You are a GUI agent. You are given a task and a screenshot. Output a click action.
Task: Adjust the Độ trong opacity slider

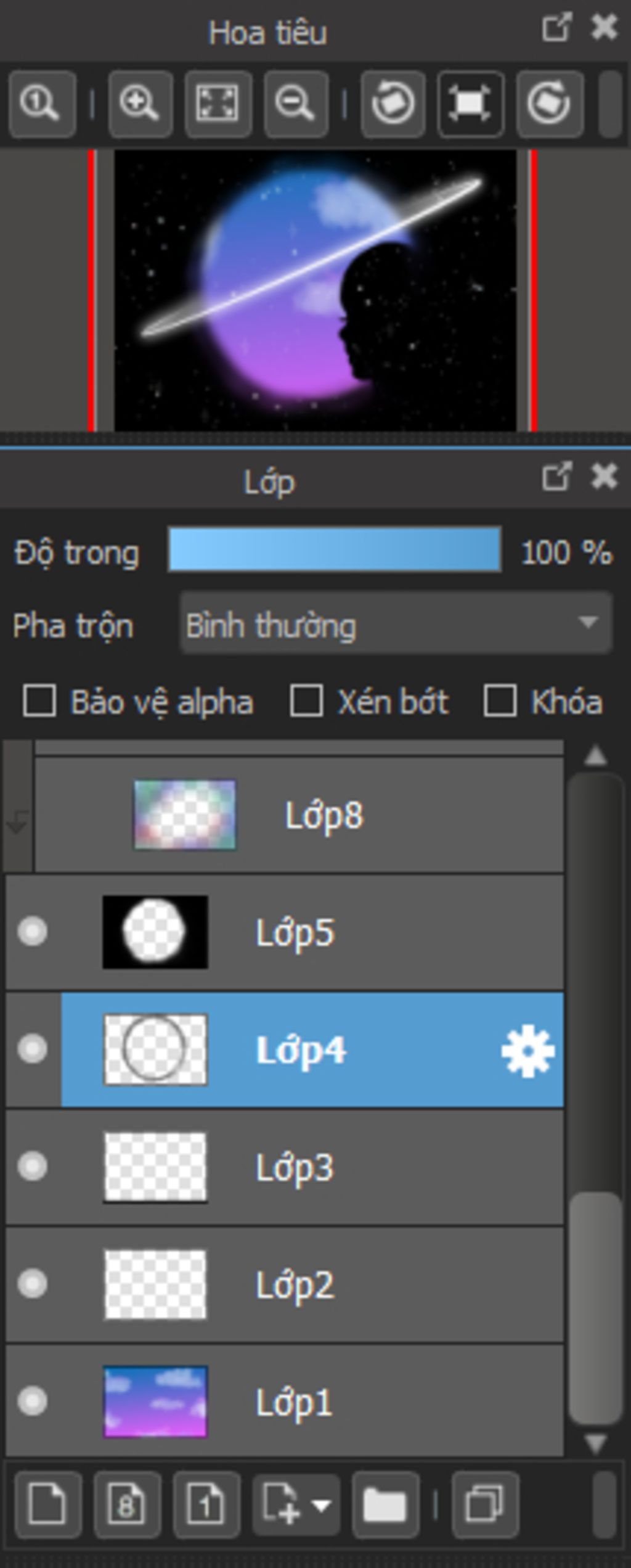pyautogui.click(x=335, y=549)
